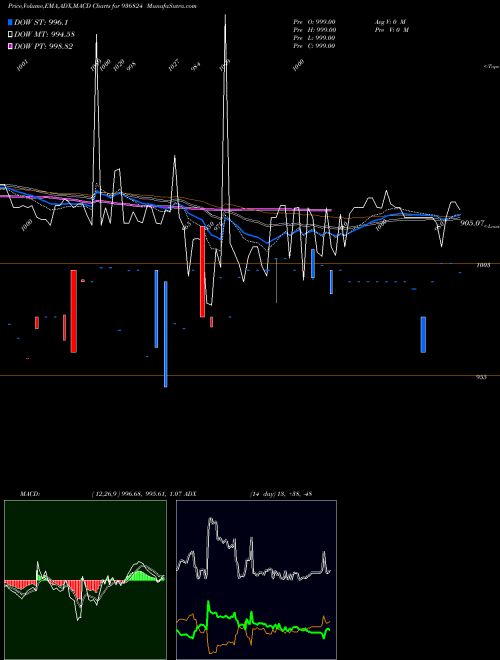The width and height of the screenshot is (500, 660).
Task: Click the 'MACD:' indicator label
Action: click(30, 494)
